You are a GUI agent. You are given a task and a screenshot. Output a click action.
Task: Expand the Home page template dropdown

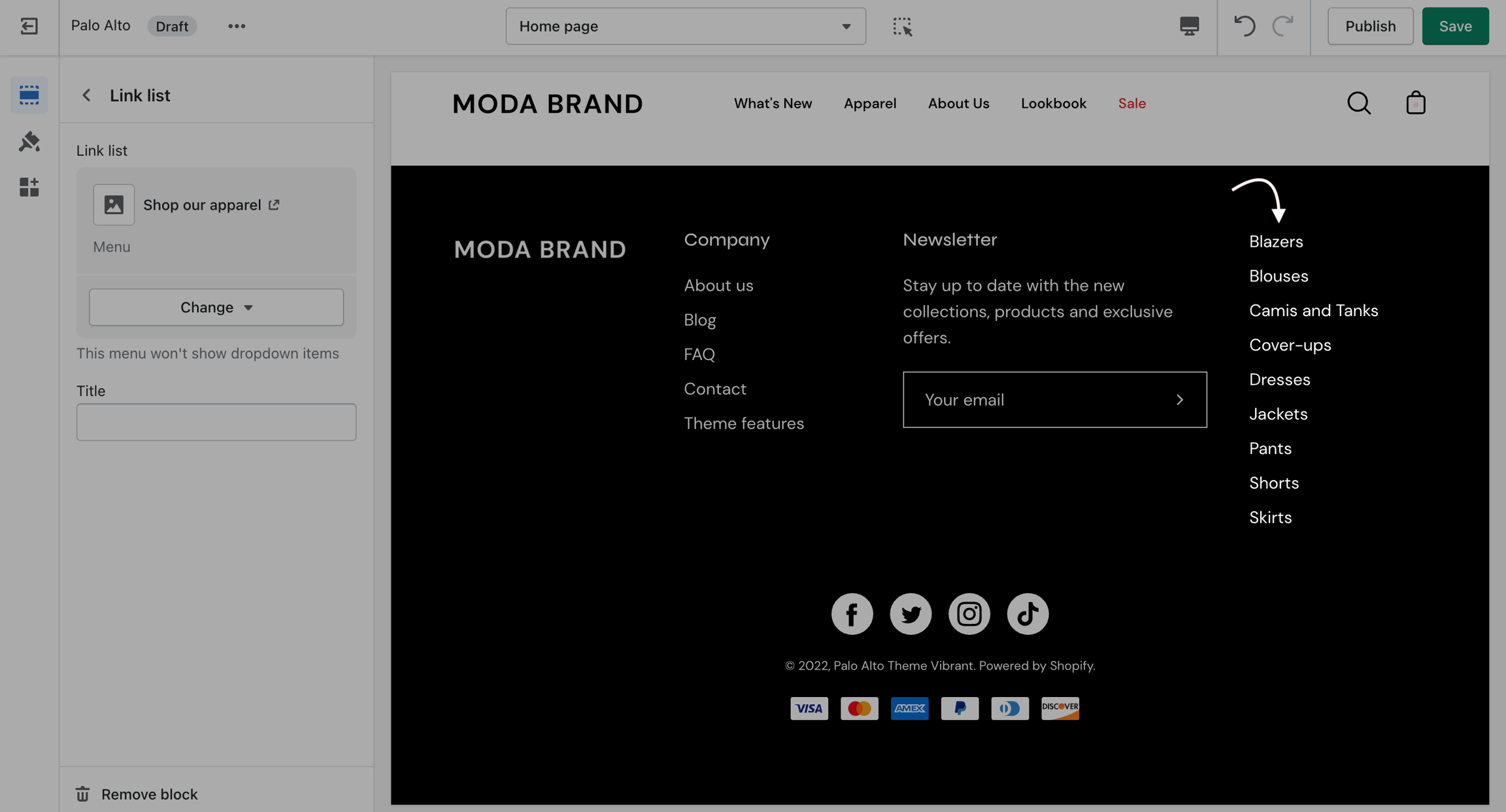[x=686, y=26]
